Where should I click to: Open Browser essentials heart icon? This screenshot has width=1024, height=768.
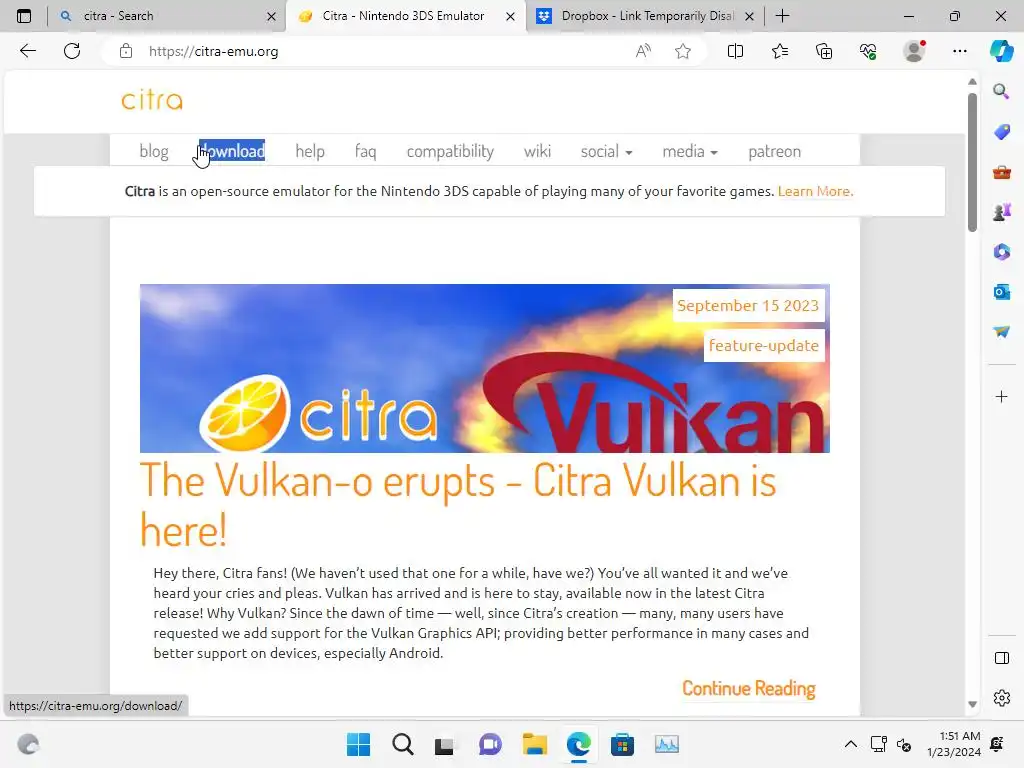(868, 51)
